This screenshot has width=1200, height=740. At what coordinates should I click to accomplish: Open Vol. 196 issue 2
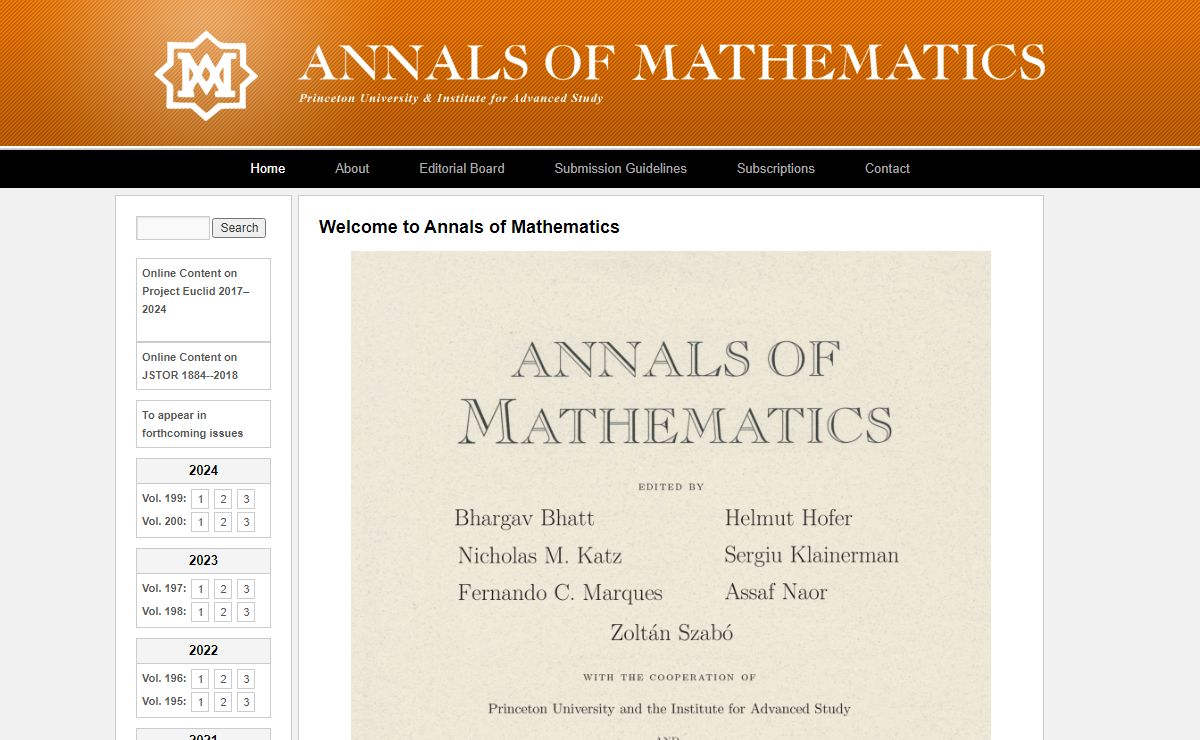pyautogui.click(x=223, y=679)
